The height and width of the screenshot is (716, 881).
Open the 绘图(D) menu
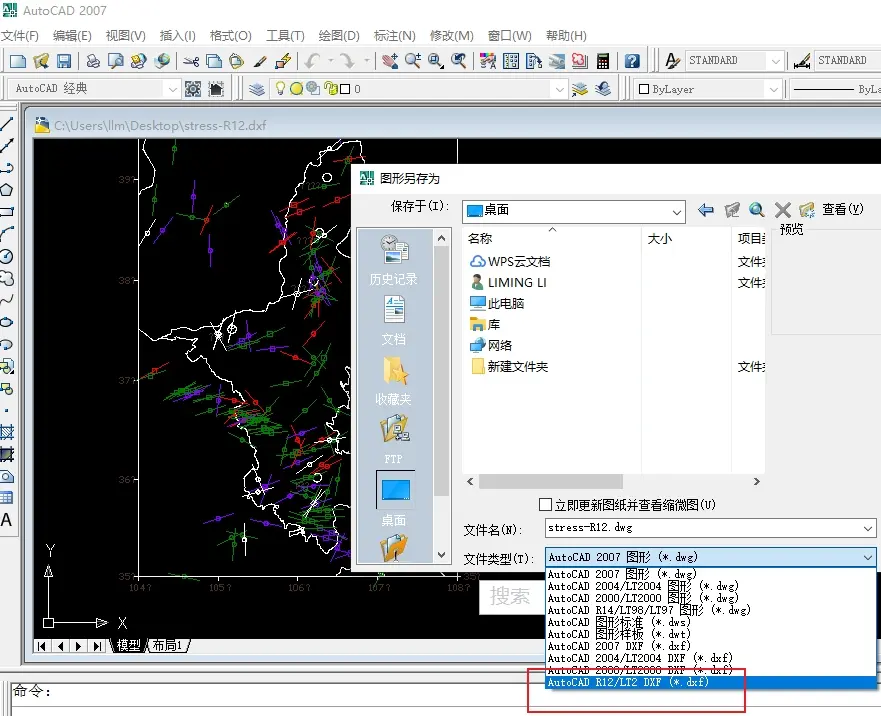click(x=339, y=36)
